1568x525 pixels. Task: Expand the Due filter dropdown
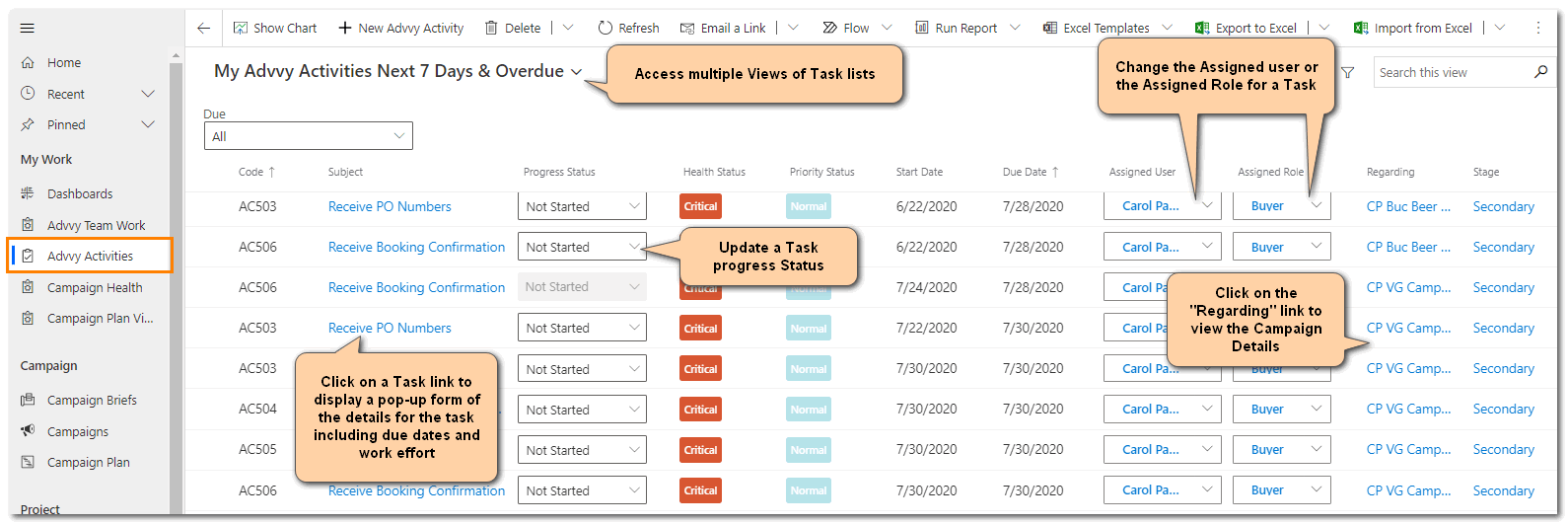[308, 136]
